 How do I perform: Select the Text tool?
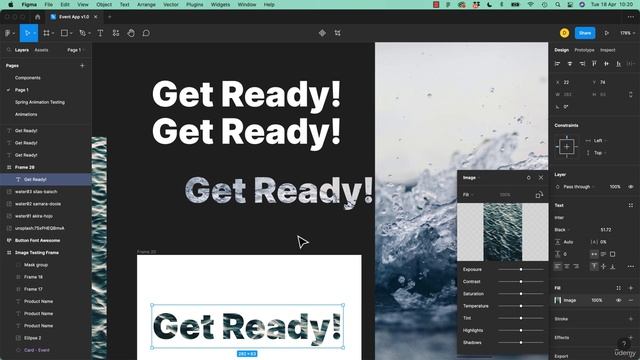(100, 33)
